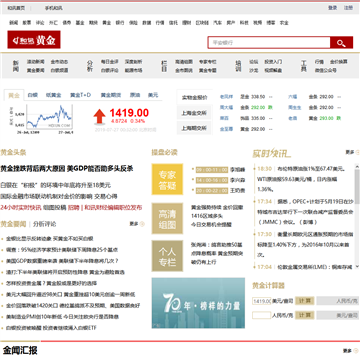Open 滚动新闻 under 新闻 section
Screen dimensions: 360x360
(x=36, y=62)
